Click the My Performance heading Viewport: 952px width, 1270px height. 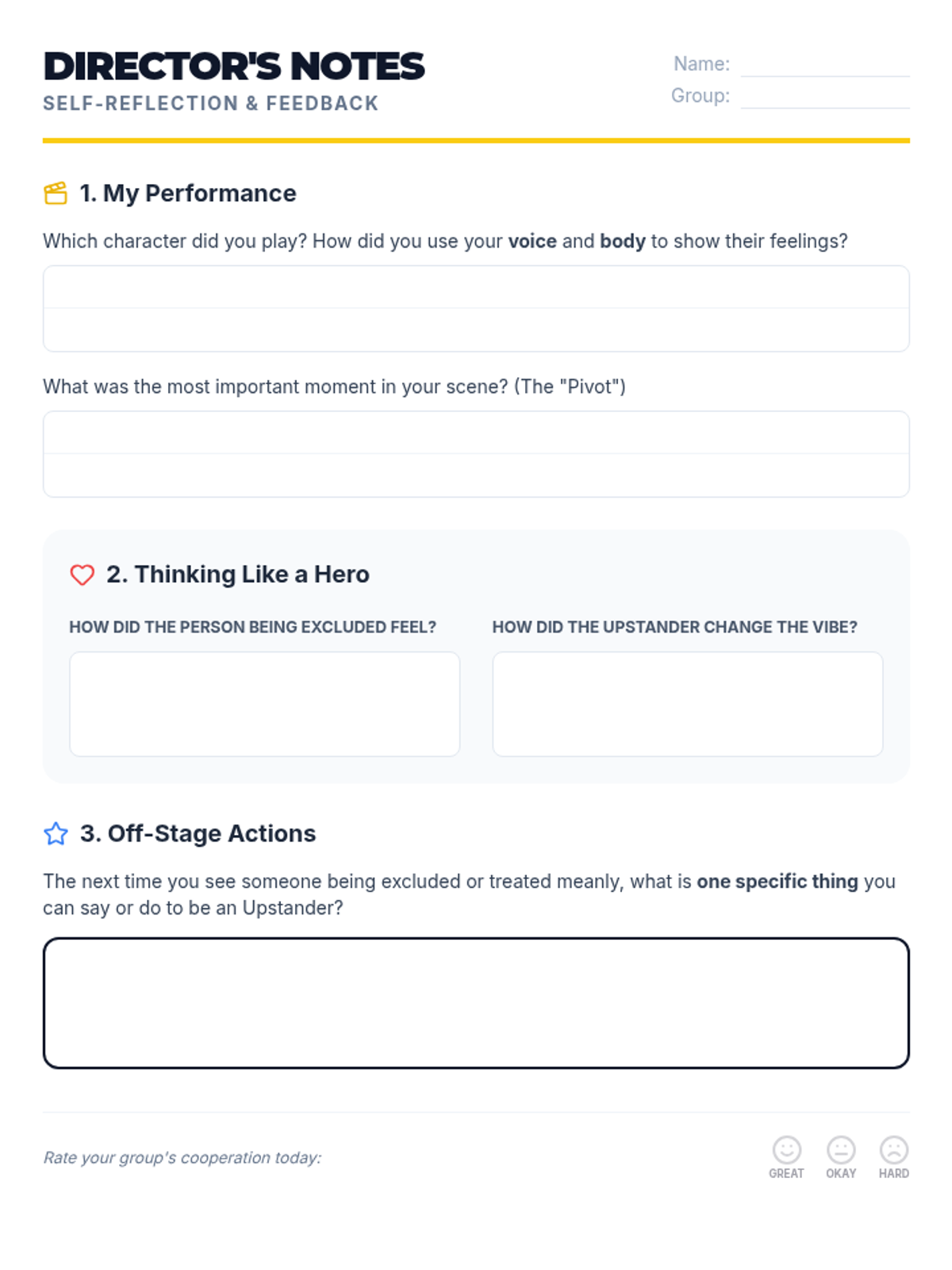click(188, 193)
